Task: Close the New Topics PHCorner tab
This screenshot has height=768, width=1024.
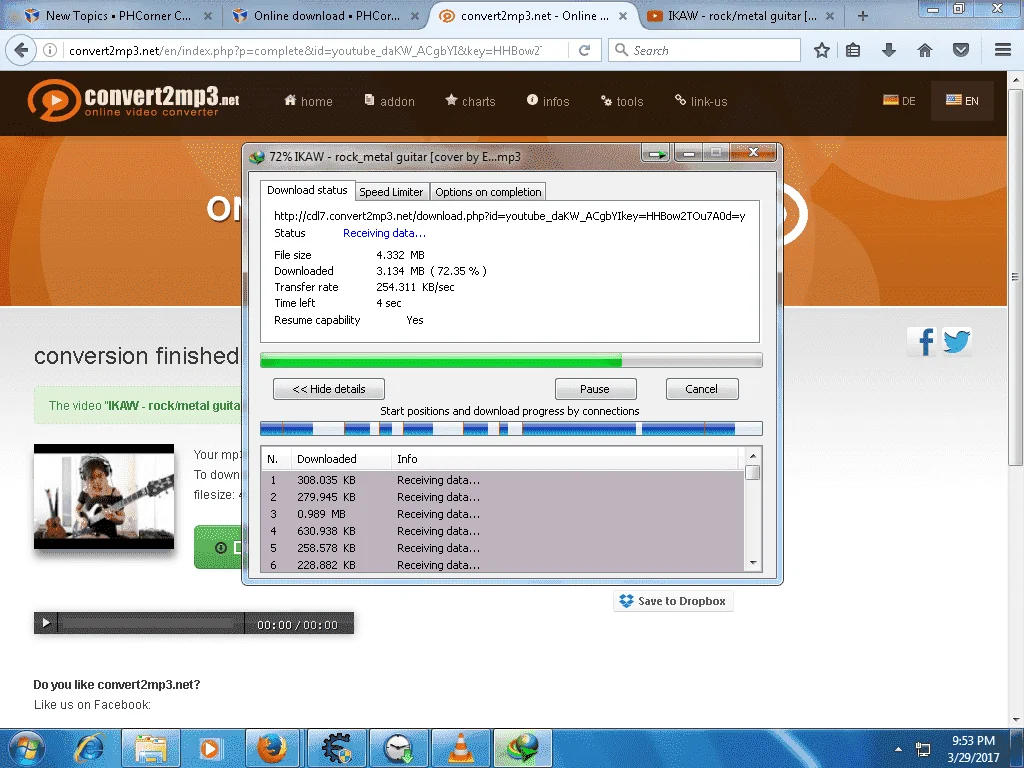Action: 208,16
